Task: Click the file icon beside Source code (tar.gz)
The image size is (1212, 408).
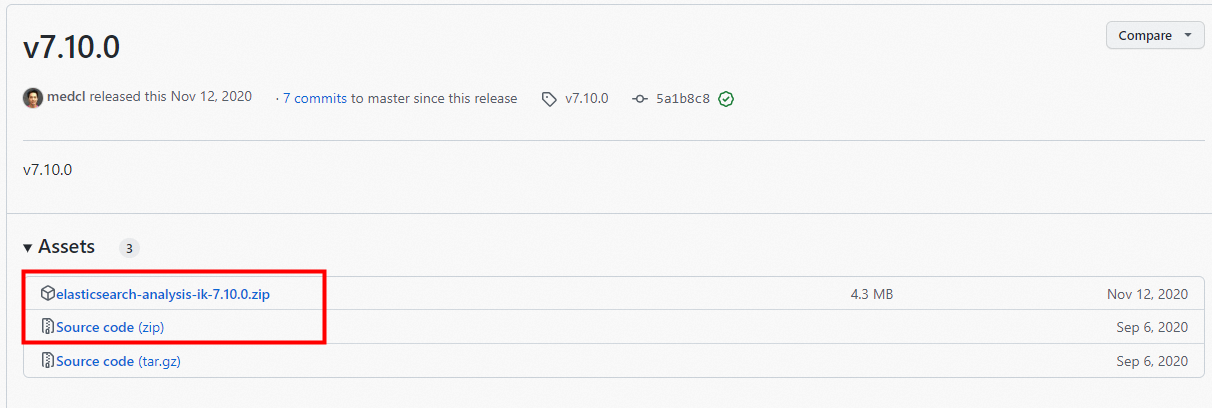Action: pos(47,361)
